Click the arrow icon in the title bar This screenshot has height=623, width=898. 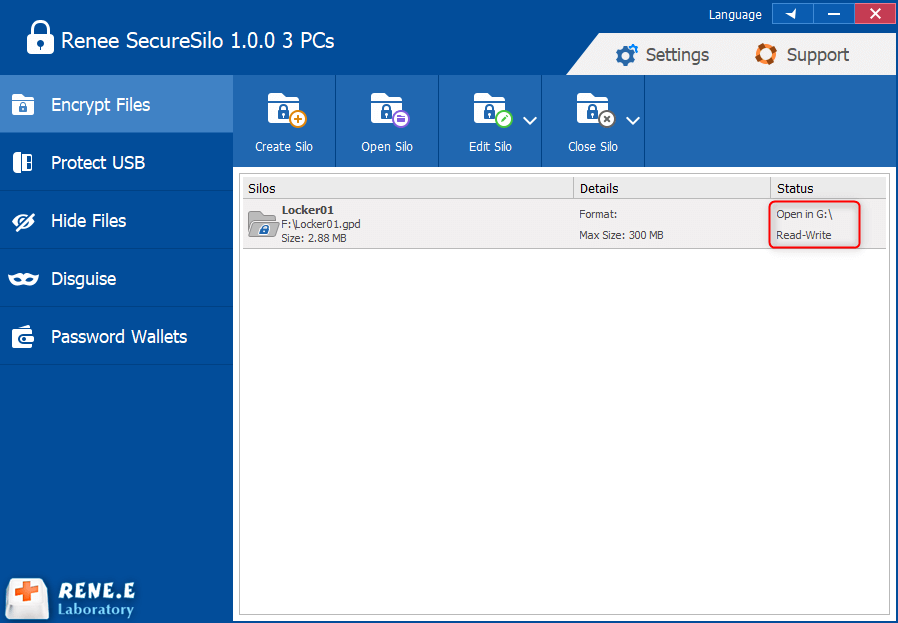792,14
